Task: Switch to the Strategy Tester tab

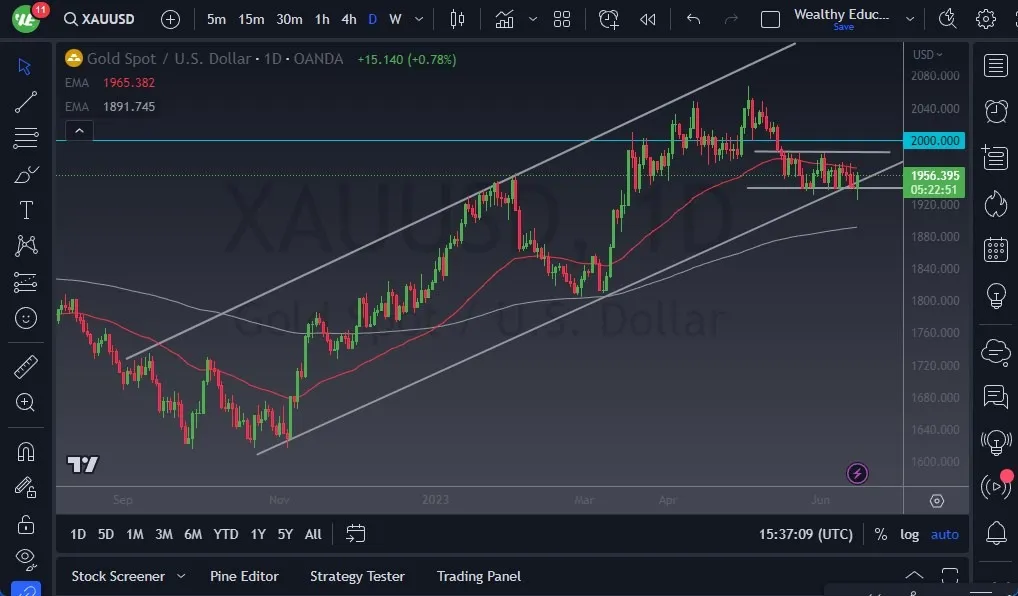Action: 357,576
